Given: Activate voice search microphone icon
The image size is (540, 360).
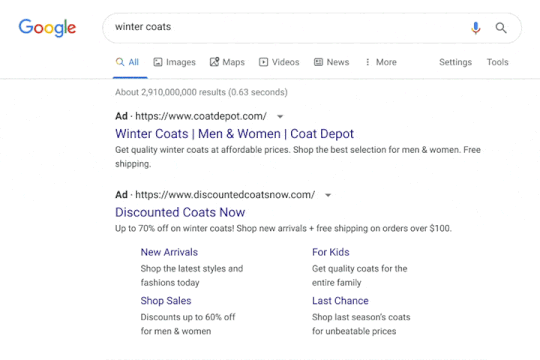Looking at the screenshot, I should (x=476, y=28).
